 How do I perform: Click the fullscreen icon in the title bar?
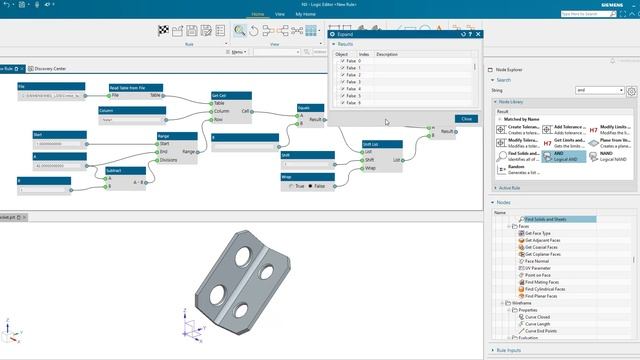tap(623, 14)
